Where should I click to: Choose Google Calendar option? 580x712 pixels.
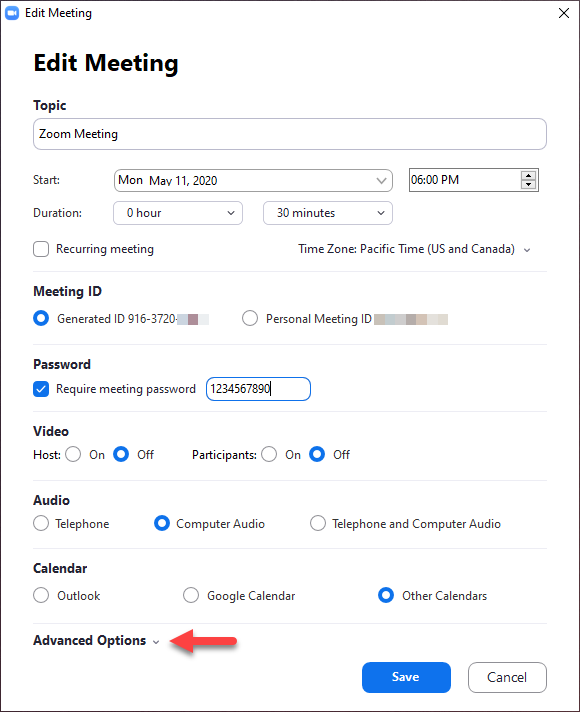coord(191,595)
